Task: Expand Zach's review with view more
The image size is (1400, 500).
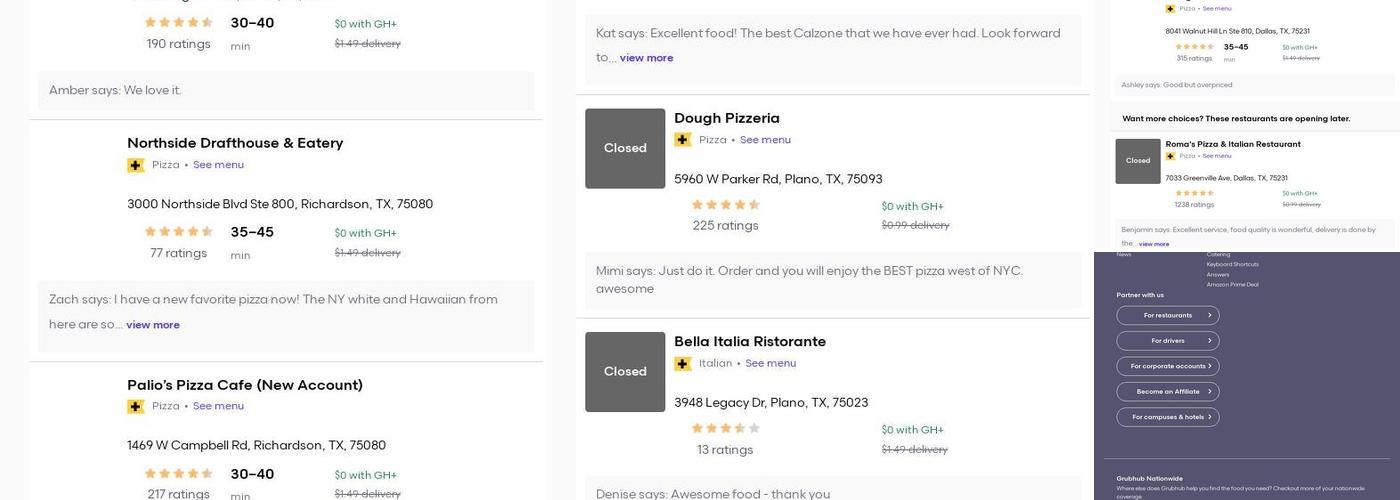Action: click(153, 325)
